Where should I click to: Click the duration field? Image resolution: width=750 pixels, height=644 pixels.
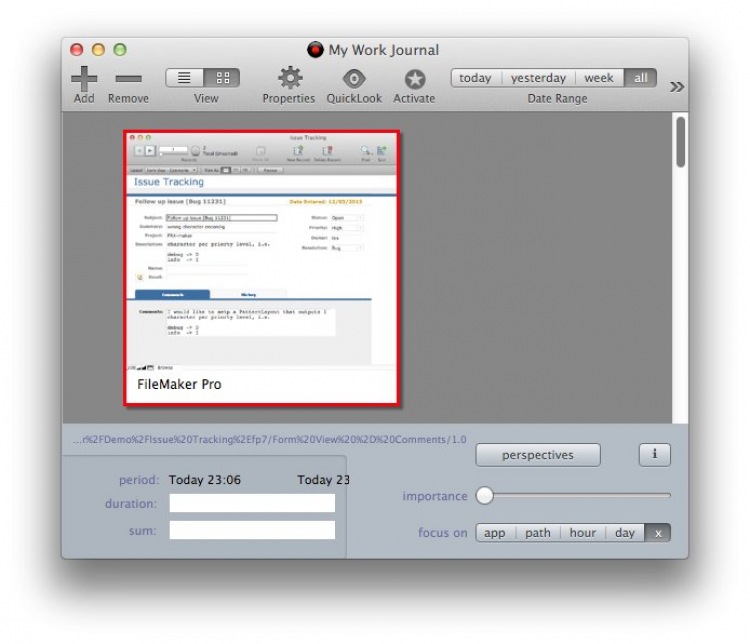(x=252, y=503)
